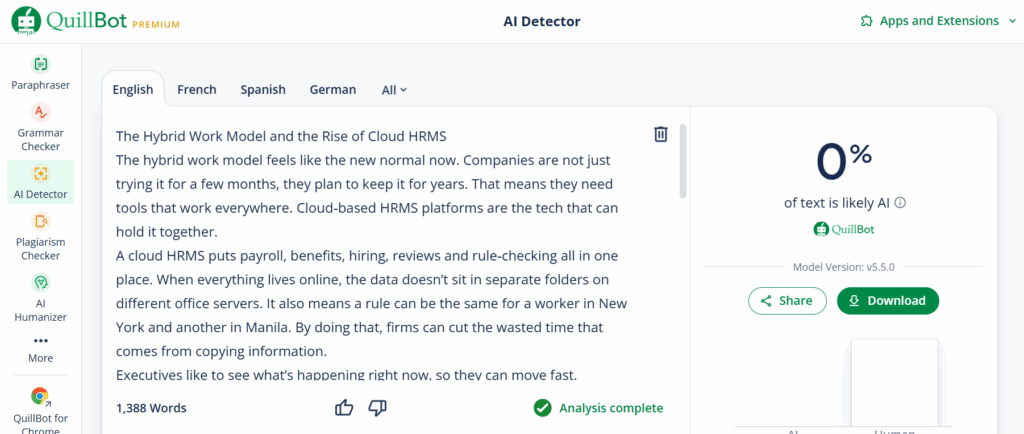Expand the Apps and Extensions dropdown chevron
Viewport: 1024px width, 434px height.
click(1012, 21)
